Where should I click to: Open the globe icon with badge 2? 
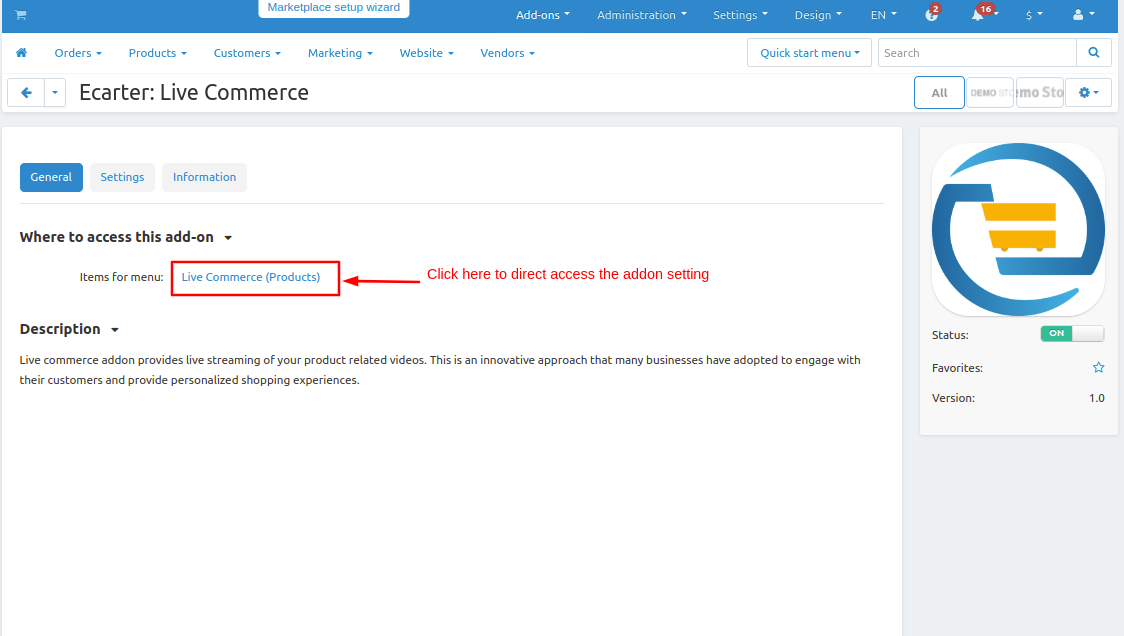click(x=932, y=14)
